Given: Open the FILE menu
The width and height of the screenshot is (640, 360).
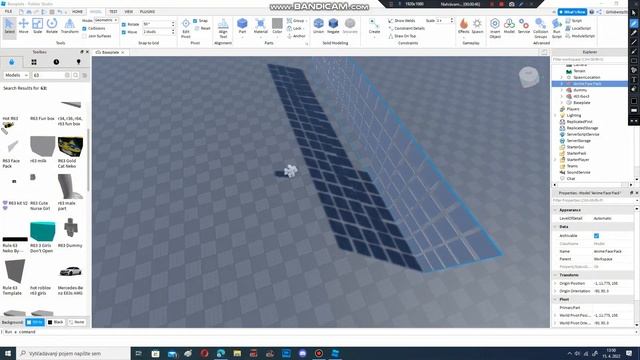Looking at the screenshot, I should tap(8, 11).
